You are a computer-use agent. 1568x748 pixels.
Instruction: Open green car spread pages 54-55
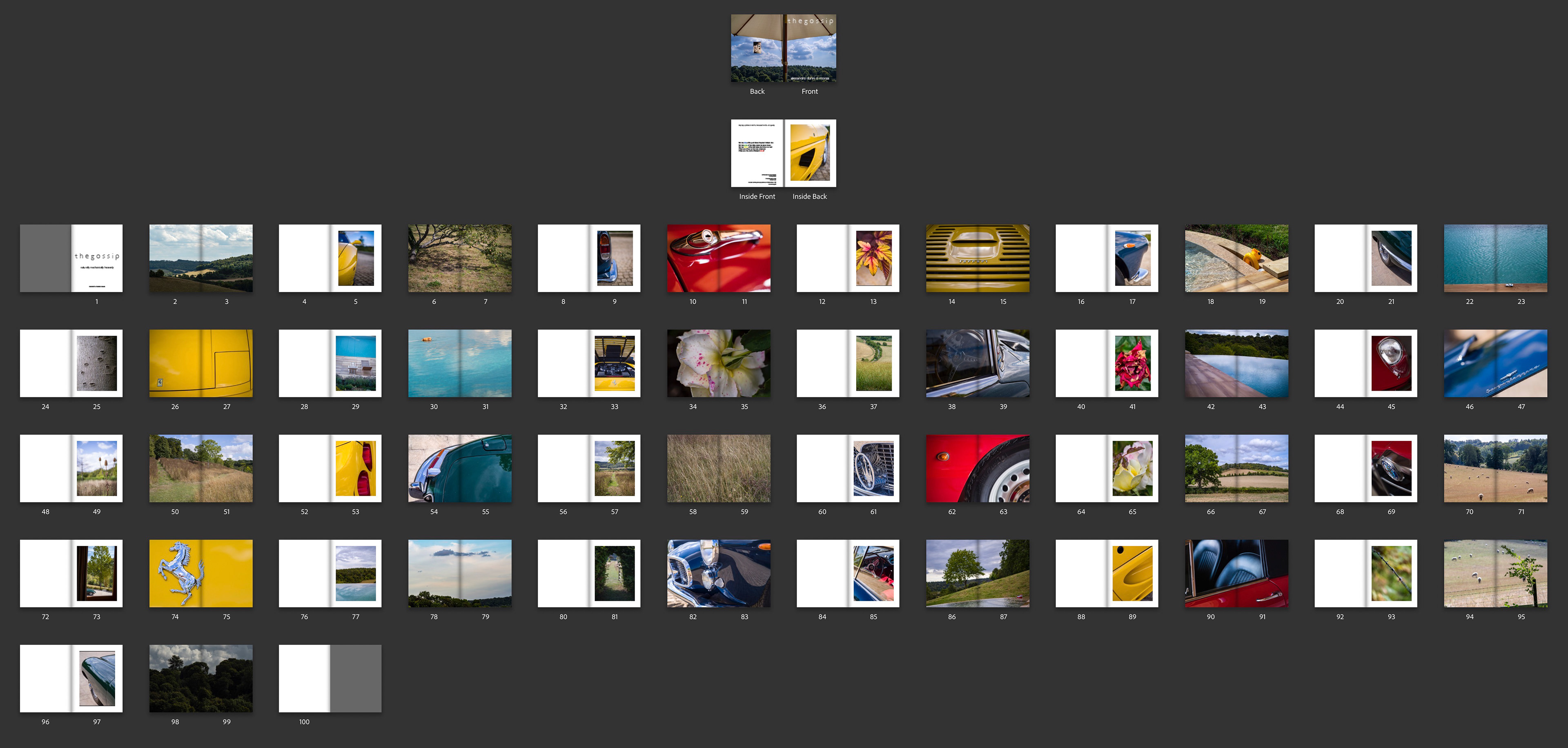459,468
